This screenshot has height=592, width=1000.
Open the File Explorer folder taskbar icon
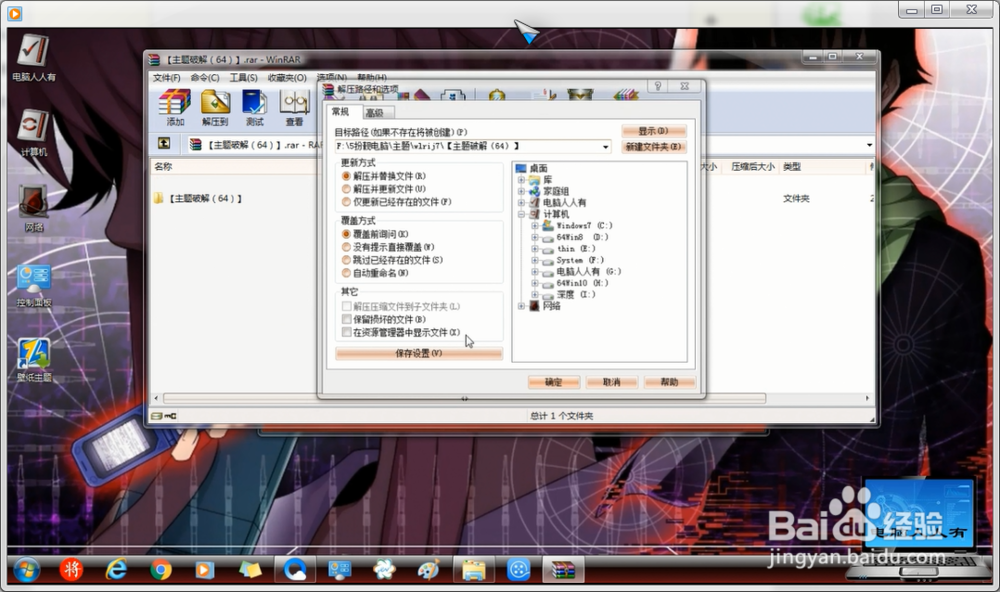(x=474, y=569)
